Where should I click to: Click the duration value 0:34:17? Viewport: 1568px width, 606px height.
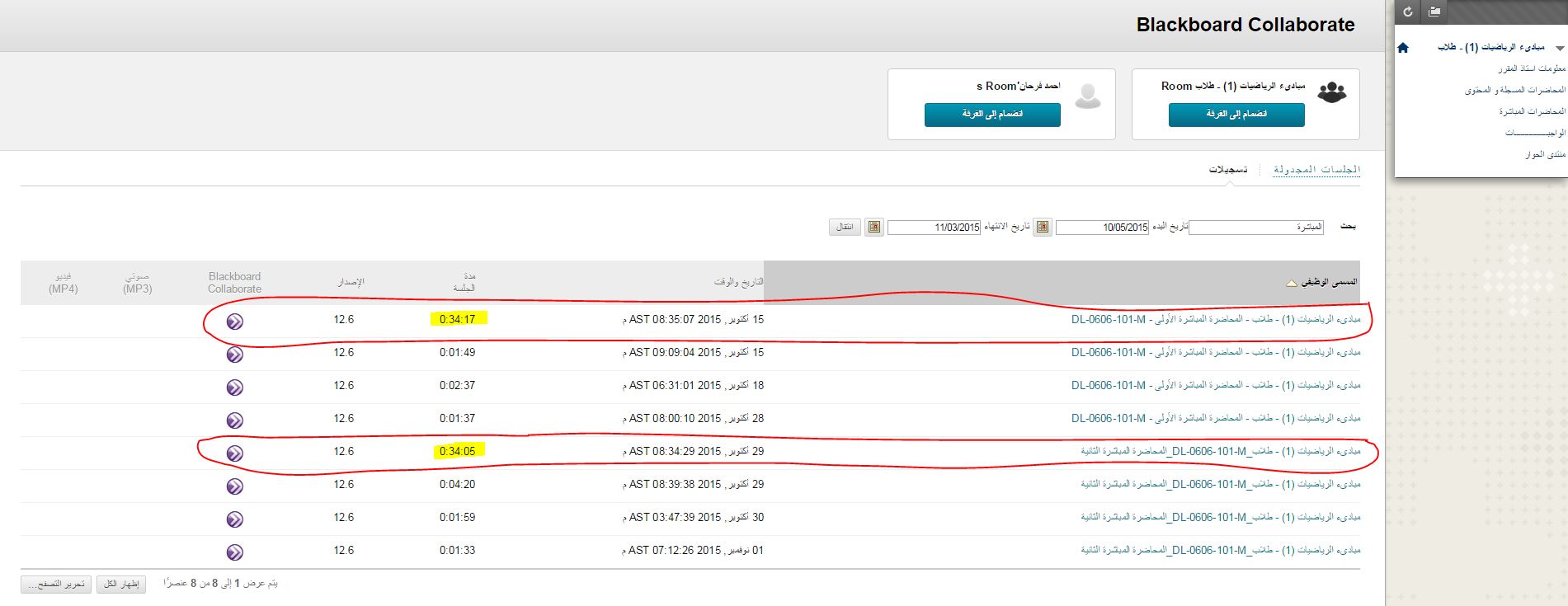pos(457,319)
